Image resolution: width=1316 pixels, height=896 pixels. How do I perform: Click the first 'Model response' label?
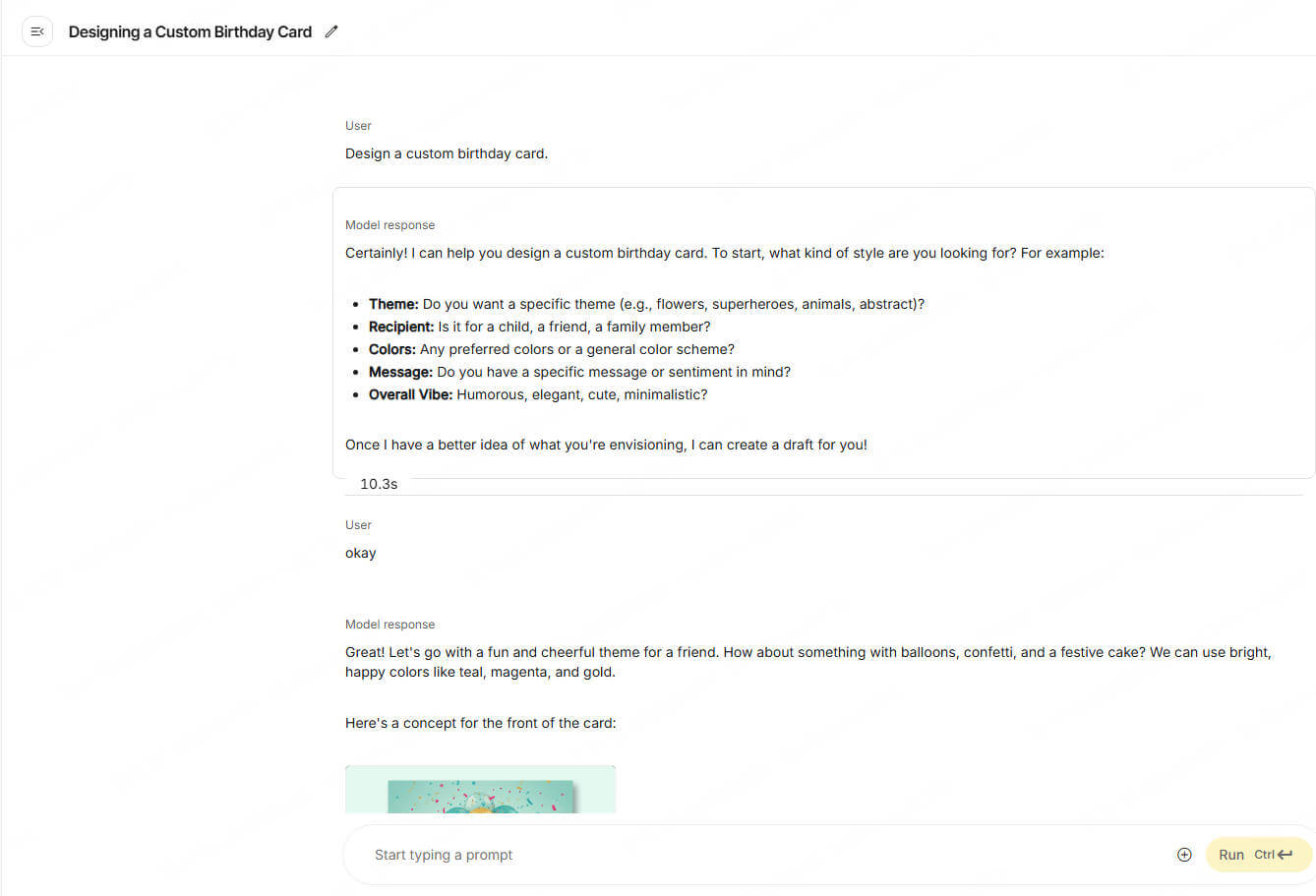[389, 225]
